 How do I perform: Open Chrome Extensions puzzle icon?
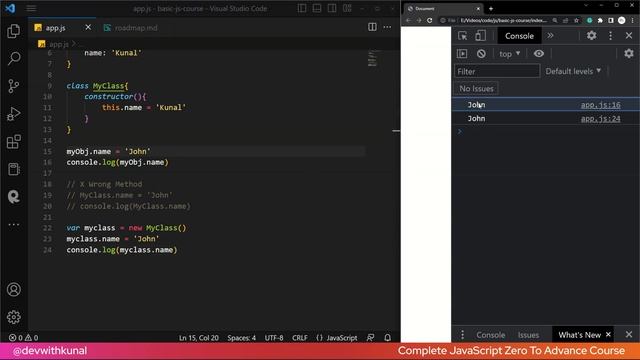[x=600, y=20]
